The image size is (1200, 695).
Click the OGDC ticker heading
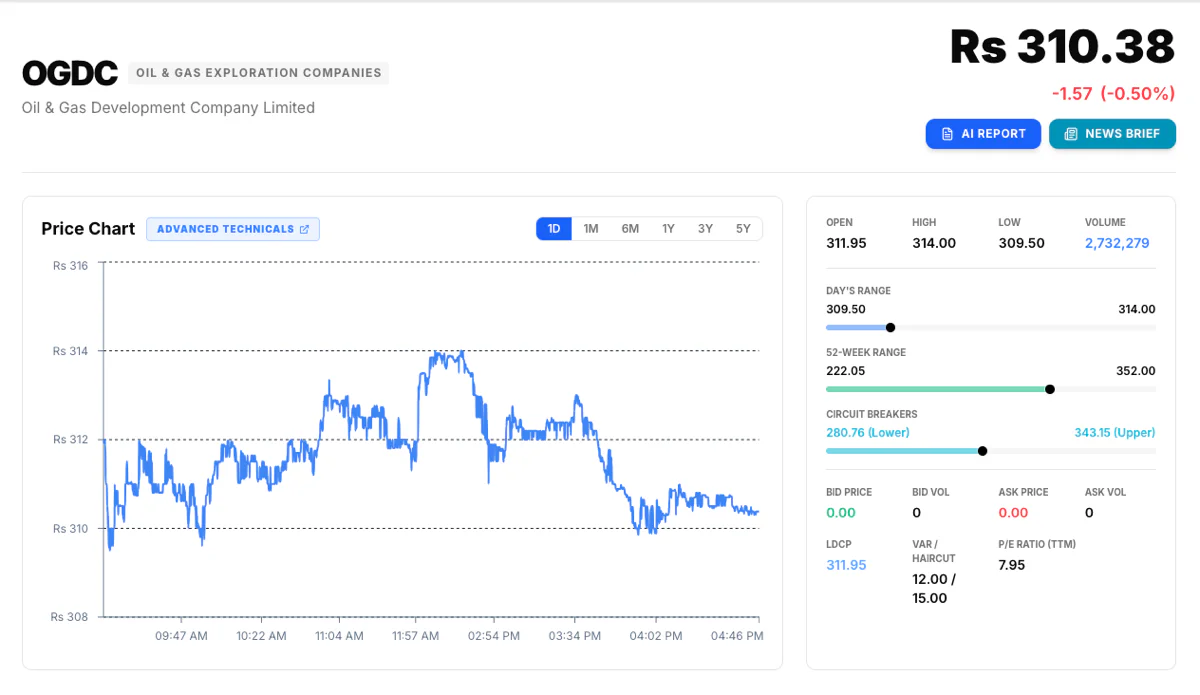(x=70, y=73)
